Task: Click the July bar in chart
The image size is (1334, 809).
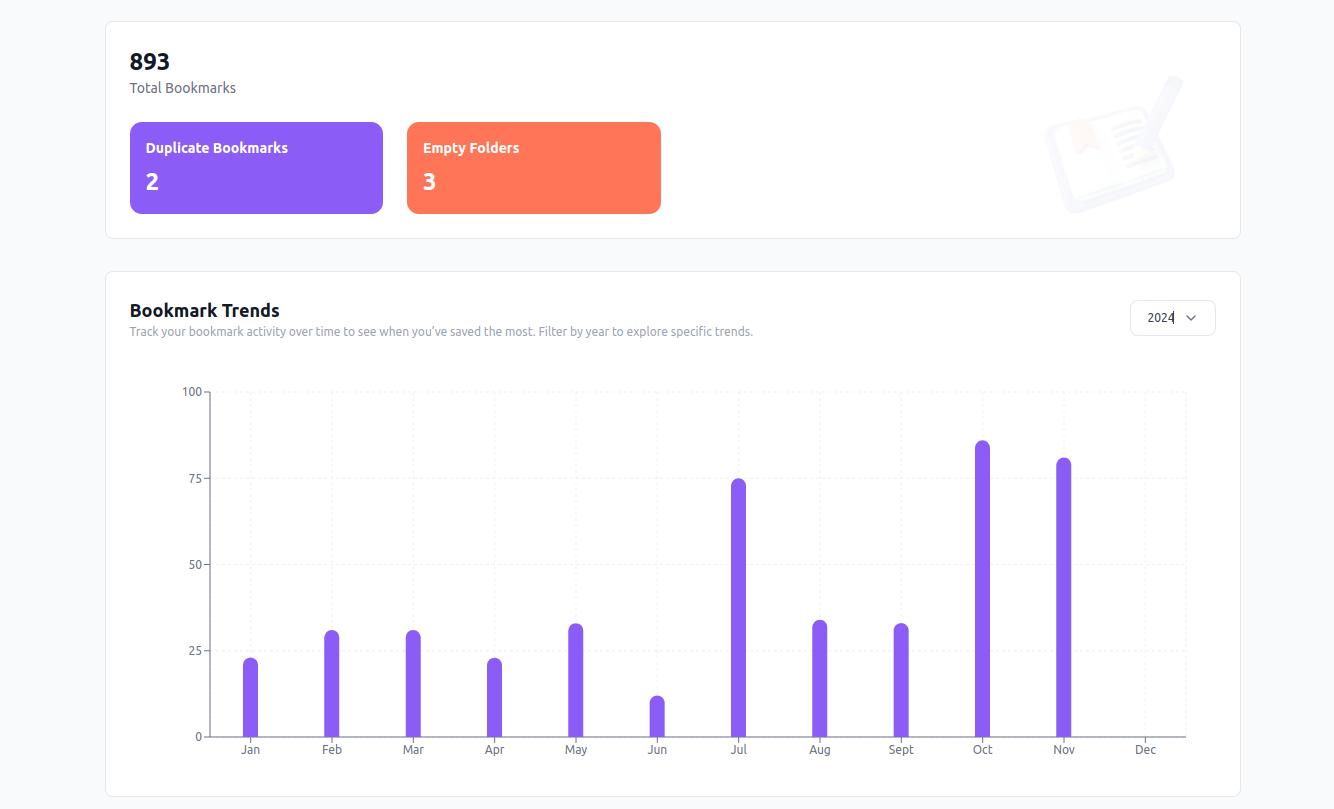Action: [x=738, y=607]
